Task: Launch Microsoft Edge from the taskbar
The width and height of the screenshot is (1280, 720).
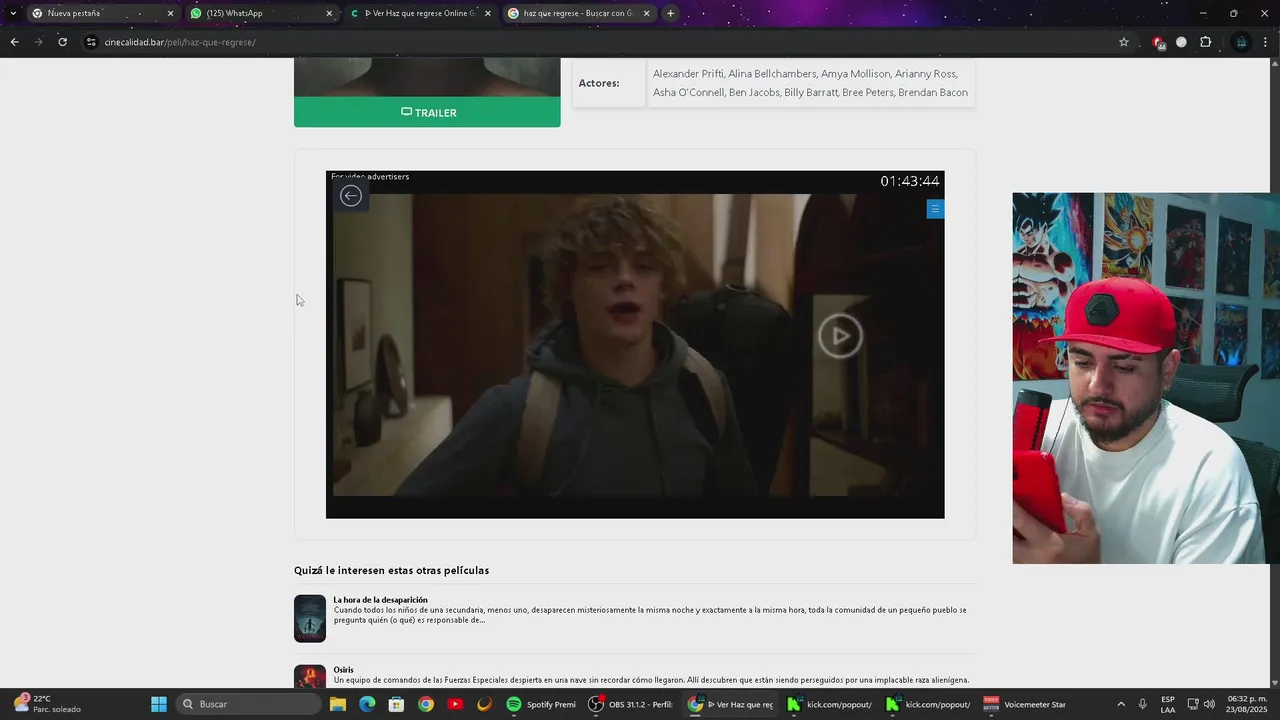Action: (x=367, y=704)
